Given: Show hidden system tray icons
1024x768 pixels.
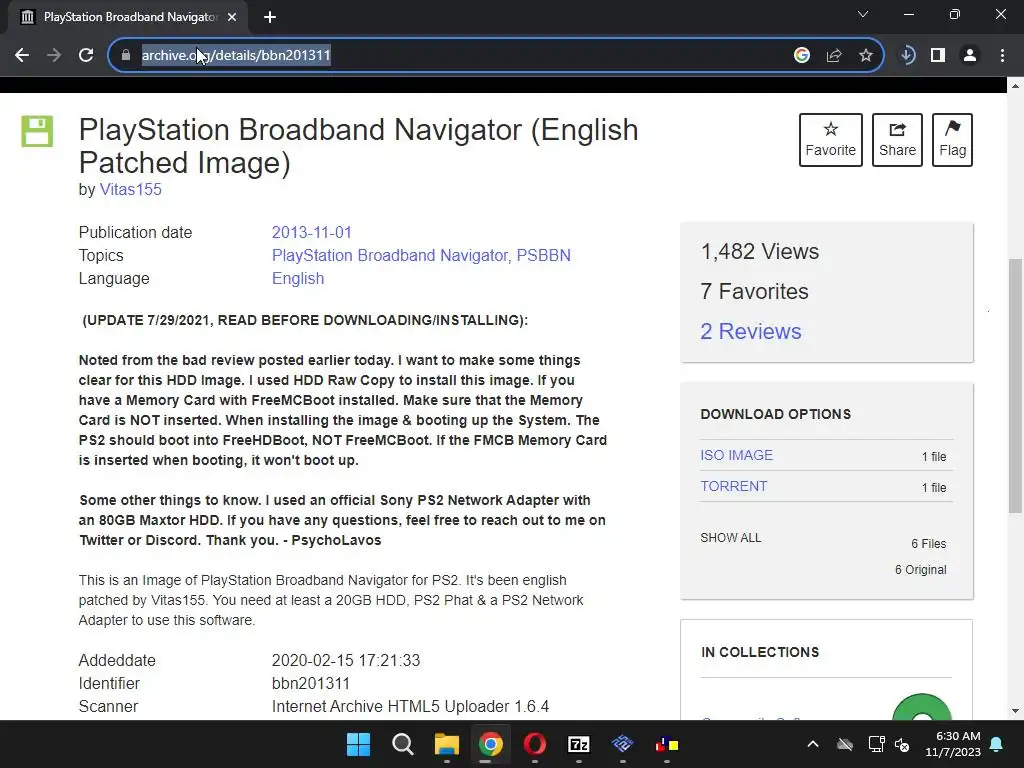Looking at the screenshot, I should pyautogui.click(x=813, y=744).
